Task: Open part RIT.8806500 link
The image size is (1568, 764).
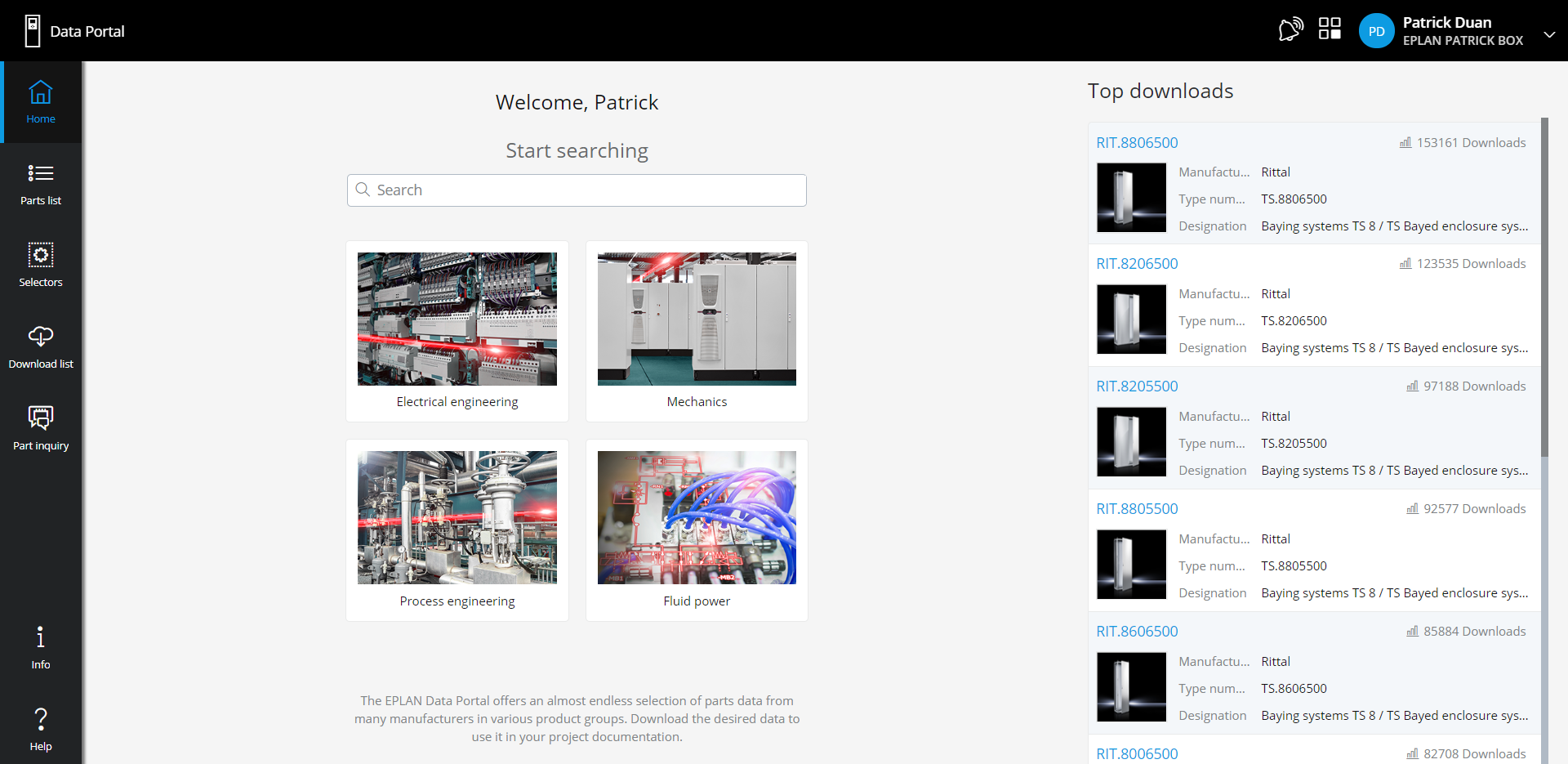Action: 1137,143
